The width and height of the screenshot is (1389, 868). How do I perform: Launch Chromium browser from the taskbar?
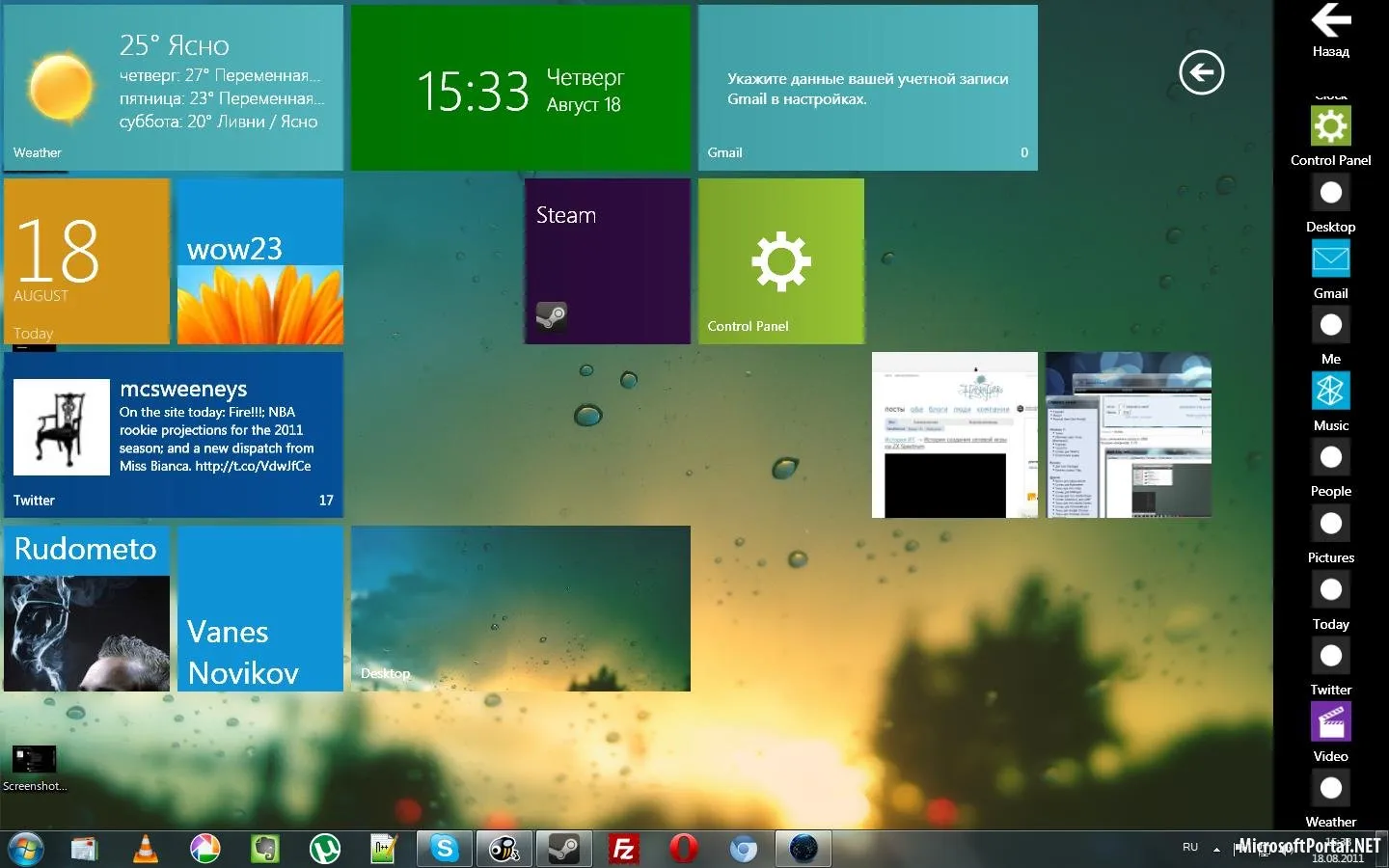(743, 849)
